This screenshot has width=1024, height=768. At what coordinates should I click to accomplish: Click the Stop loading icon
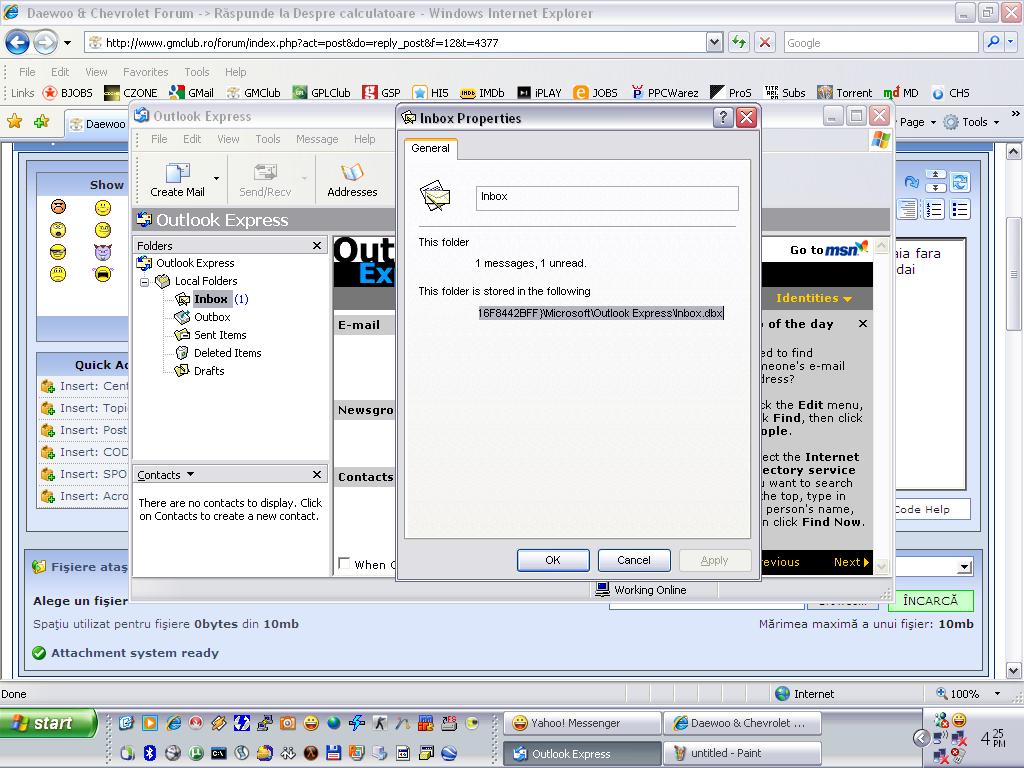(x=765, y=43)
